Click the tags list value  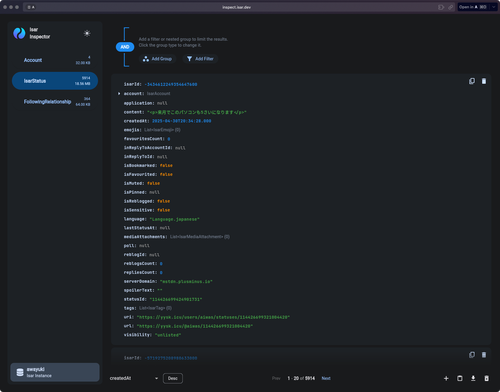155,308
